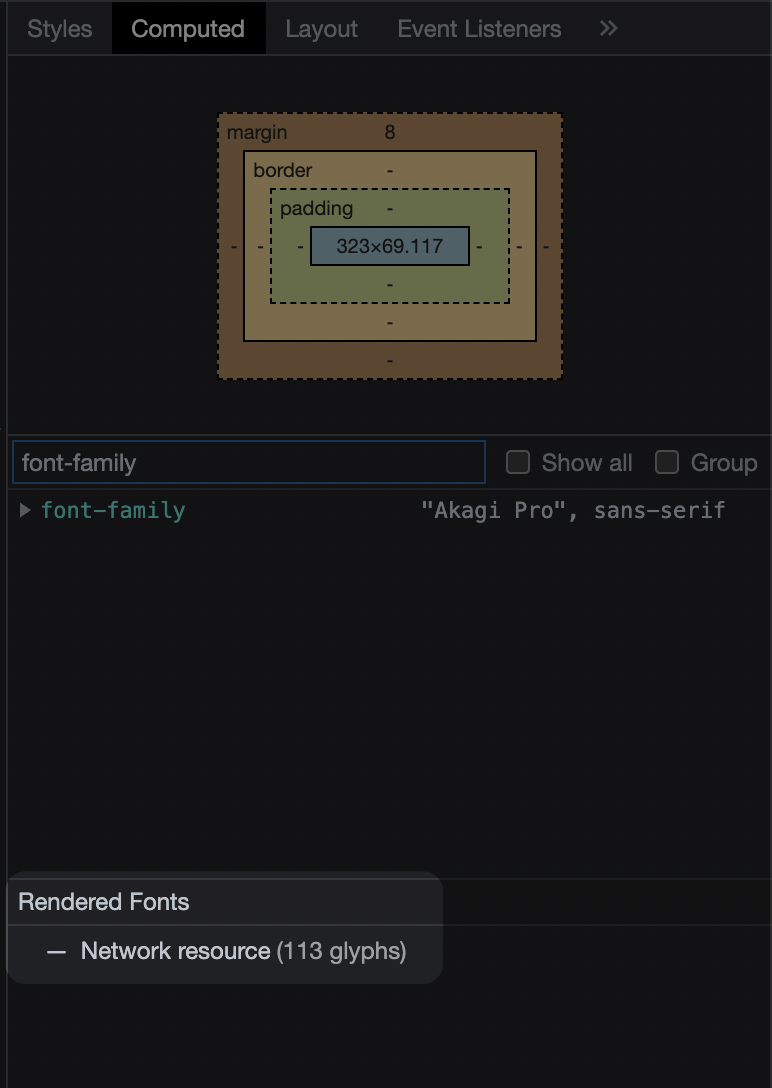Switch to the Styles tab
This screenshot has width=772, height=1088.
60,28
